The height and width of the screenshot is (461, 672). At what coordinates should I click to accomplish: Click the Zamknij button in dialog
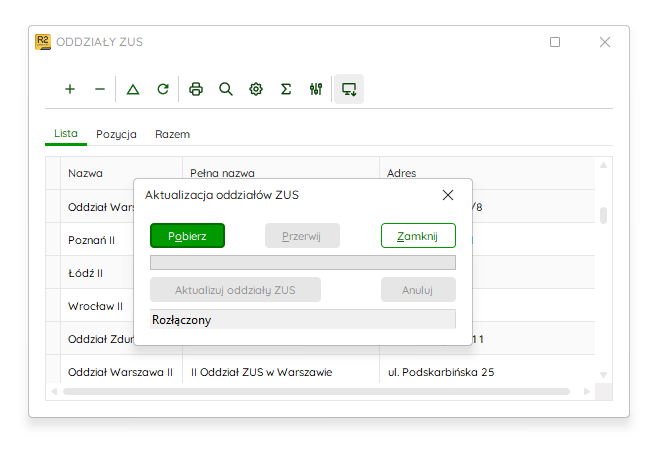click(x=418, y=236)
